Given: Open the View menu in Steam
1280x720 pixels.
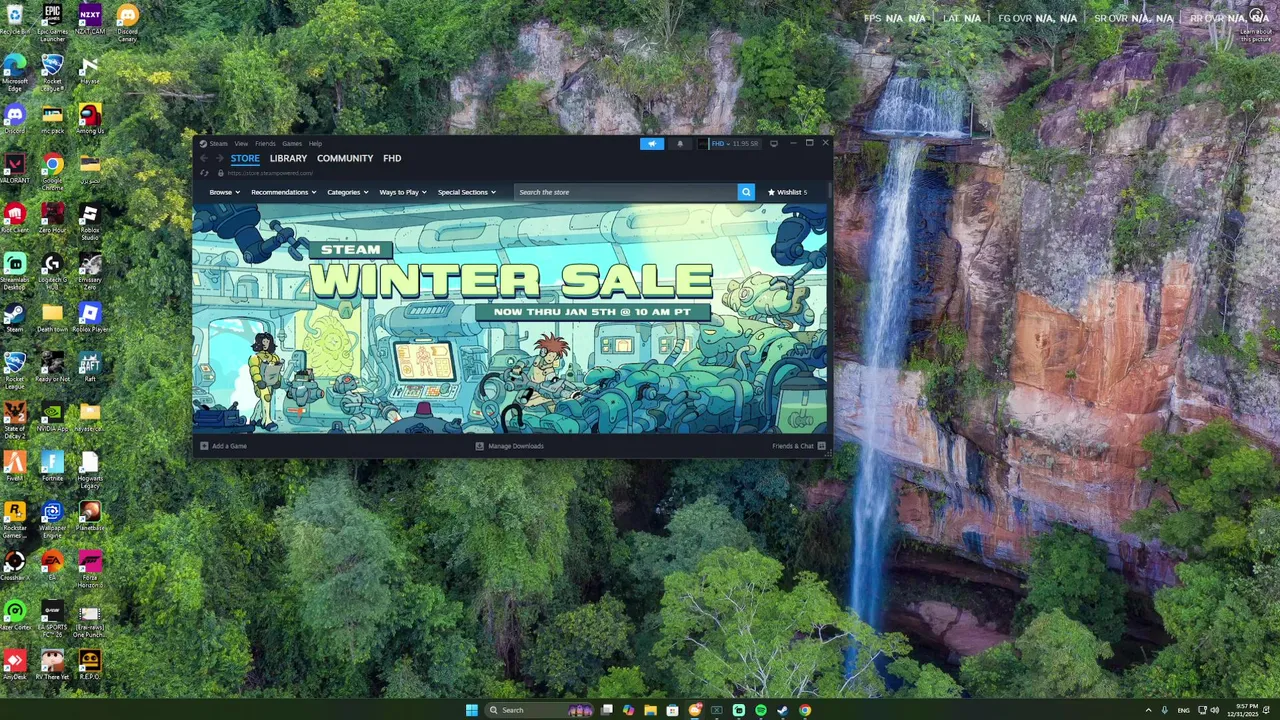Looking at the screenshot, I should click(x=241, y=144).
